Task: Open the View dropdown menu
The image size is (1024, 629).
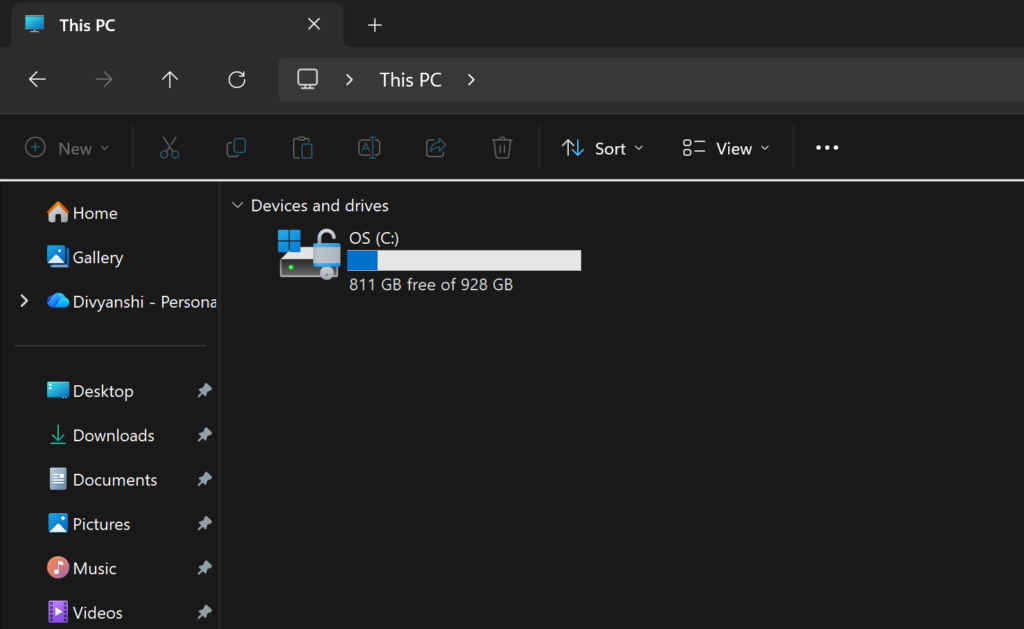Action: 726,148
